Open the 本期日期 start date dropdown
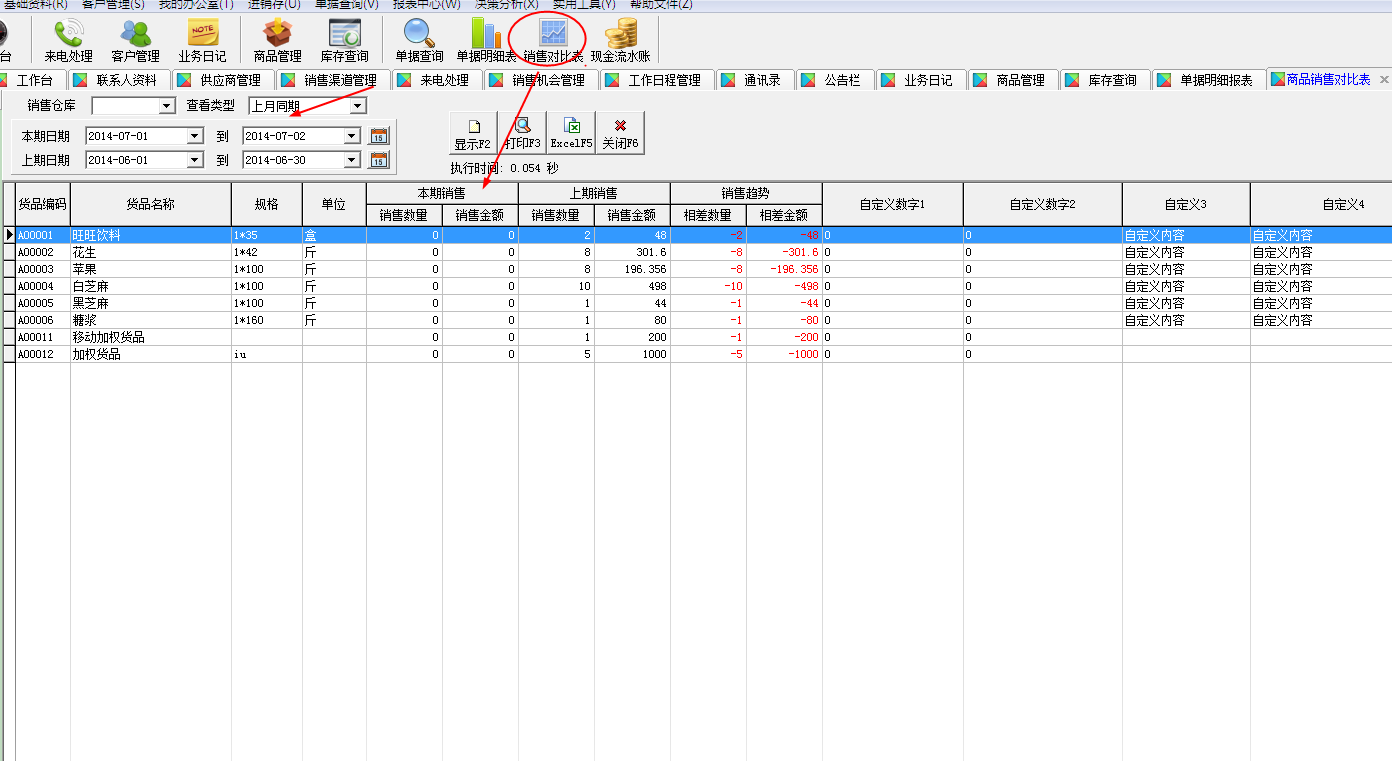The width and height of the screenshot is (1392, 761). [194, 136]
